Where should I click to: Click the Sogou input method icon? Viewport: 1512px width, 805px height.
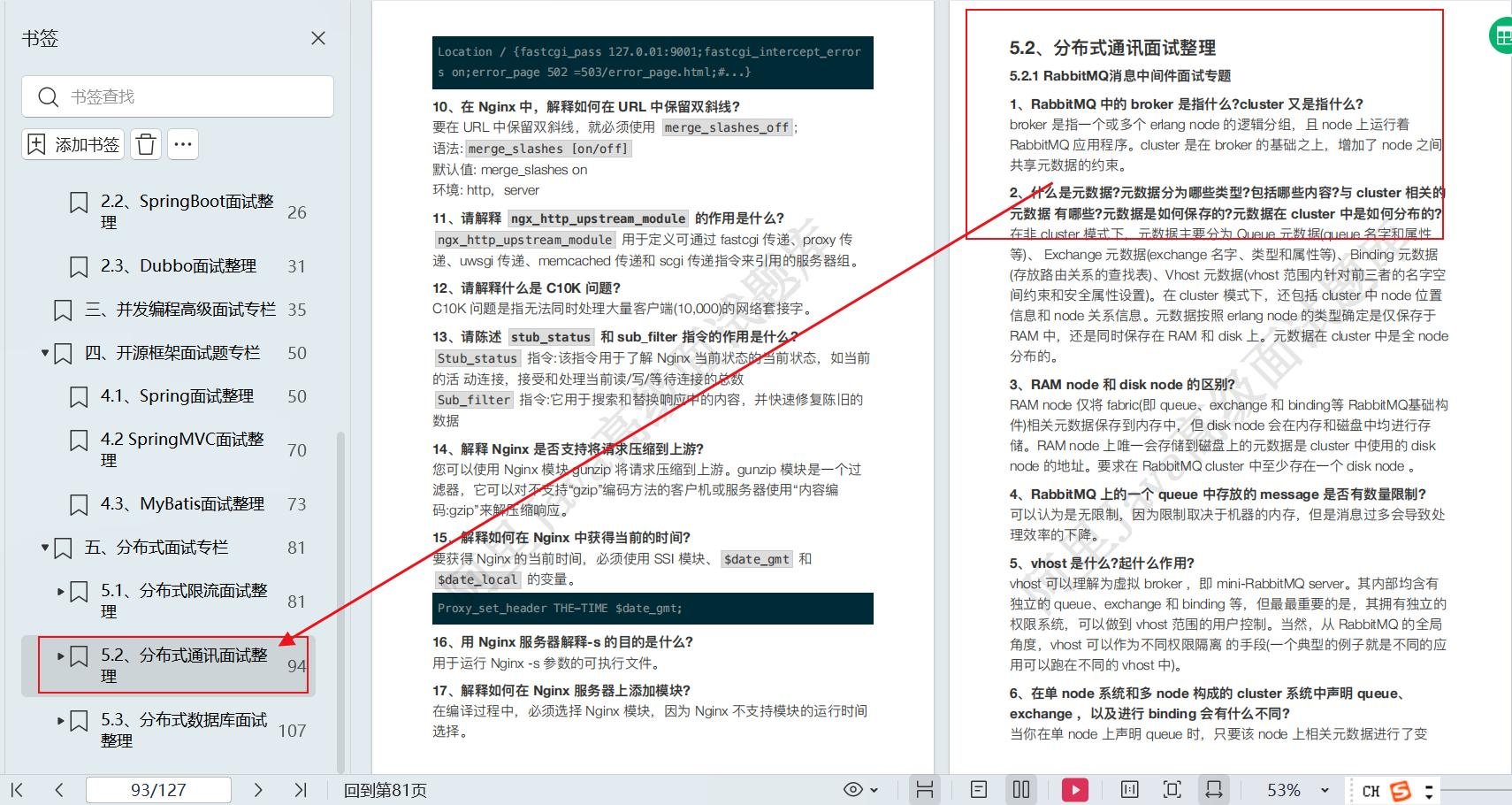pos(1401,791)
